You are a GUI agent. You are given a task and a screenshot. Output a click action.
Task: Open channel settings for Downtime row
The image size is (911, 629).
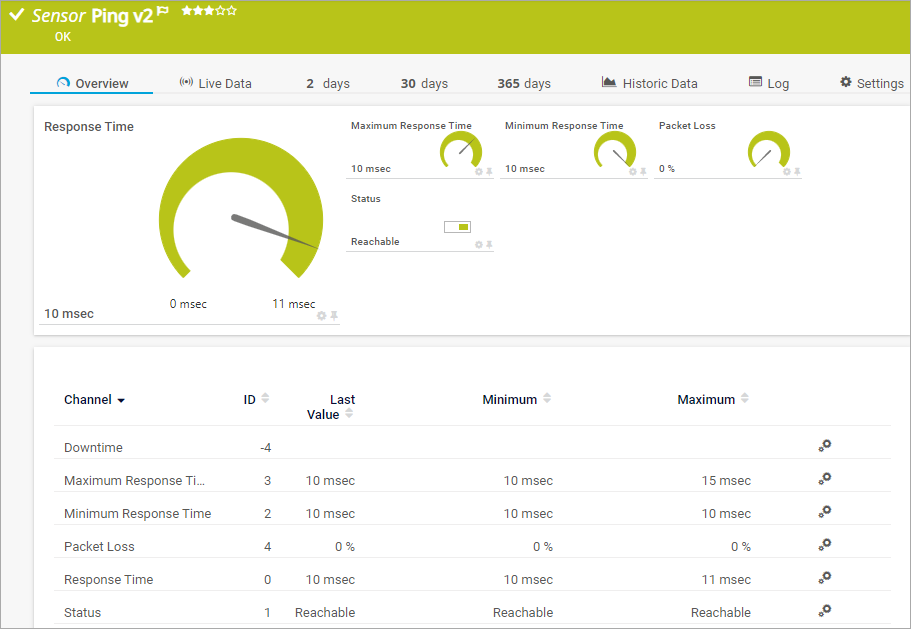point(824,447)
